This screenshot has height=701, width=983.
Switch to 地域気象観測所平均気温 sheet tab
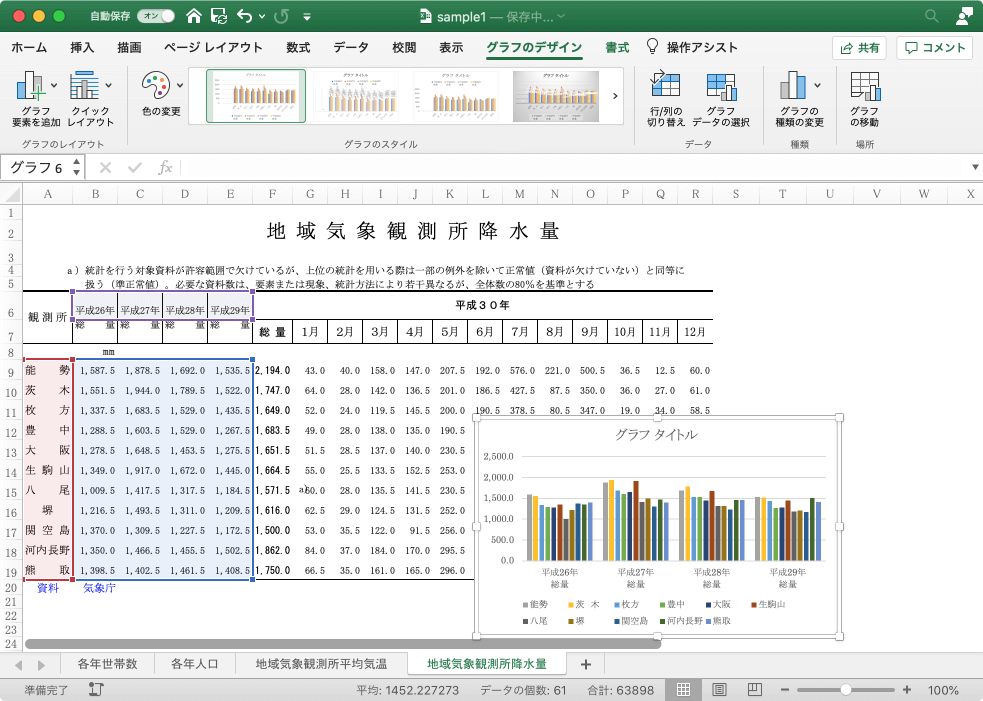click(x=321, y=663)
